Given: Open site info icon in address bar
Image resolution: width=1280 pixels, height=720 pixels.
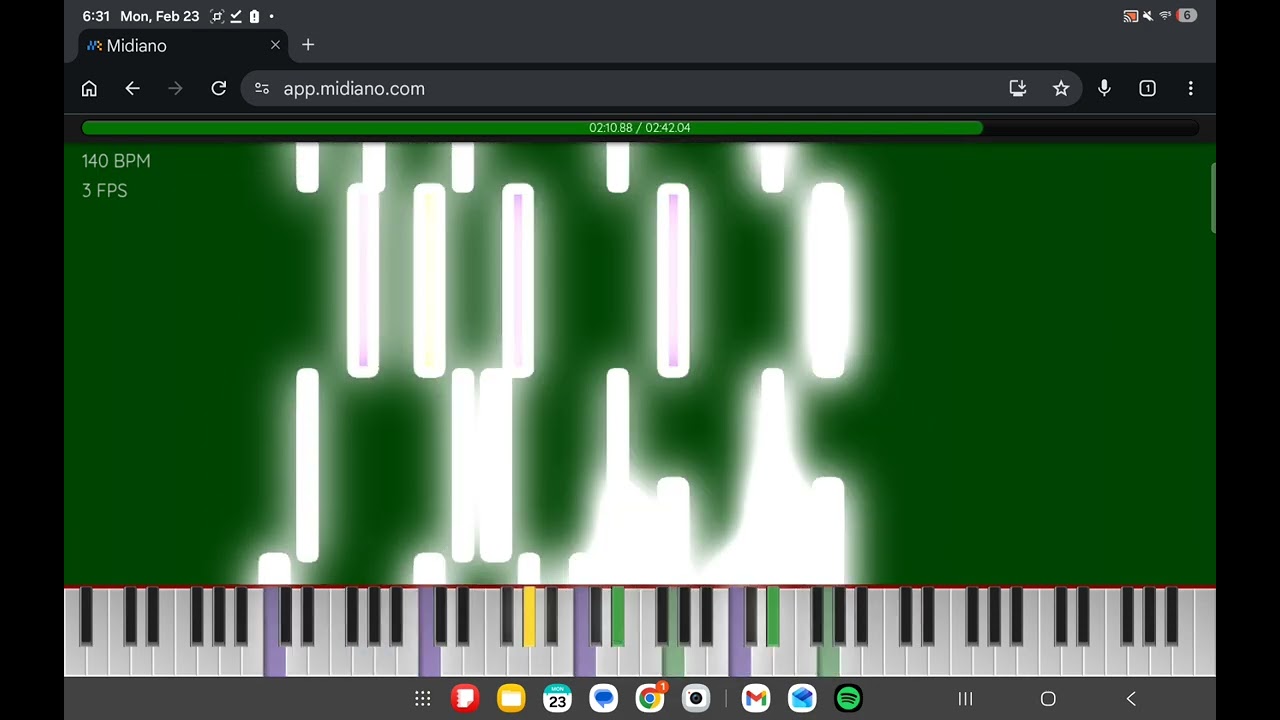Looking at the screenshot, I should [x=262, y=89].
